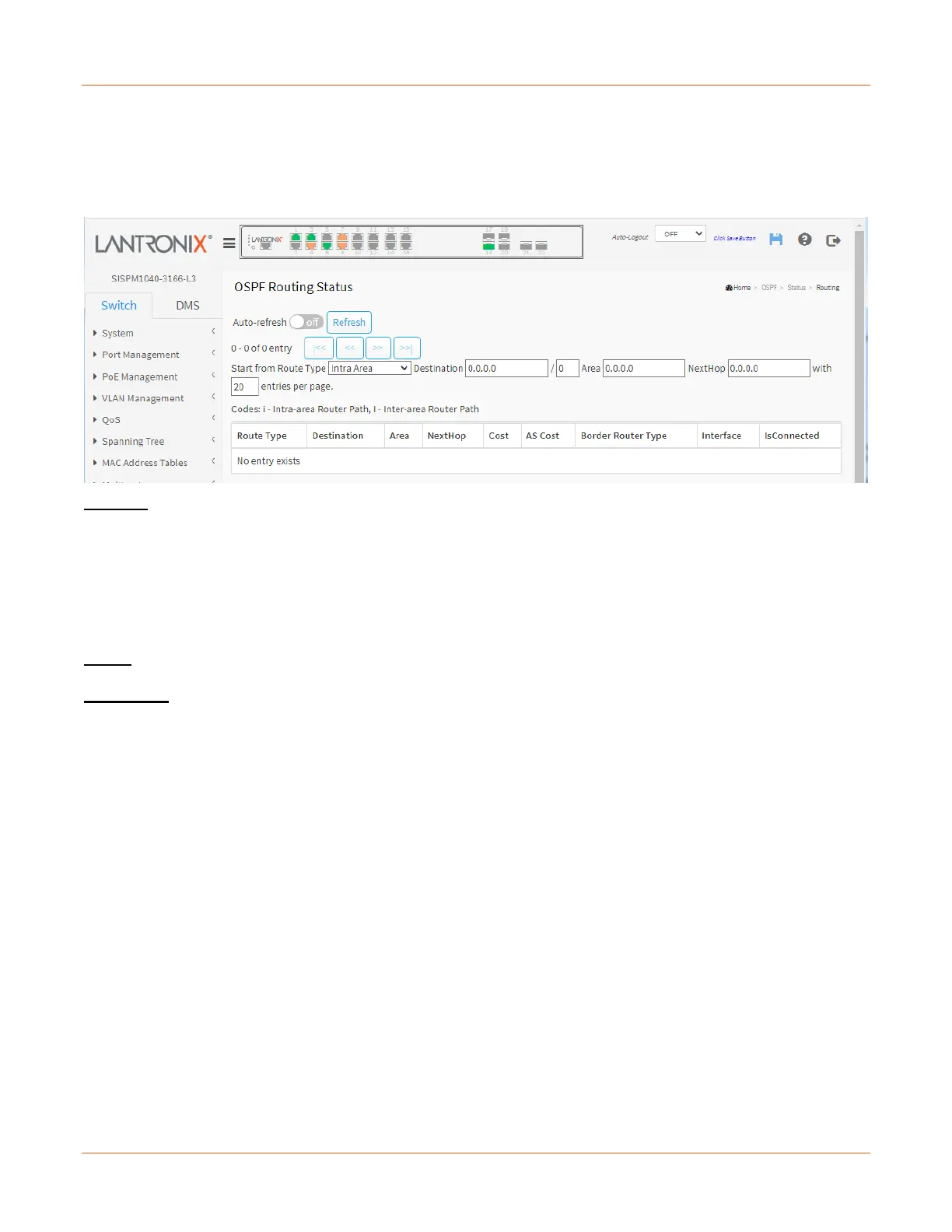
Task: Click the NextHop input field
Action: point(769,369)
